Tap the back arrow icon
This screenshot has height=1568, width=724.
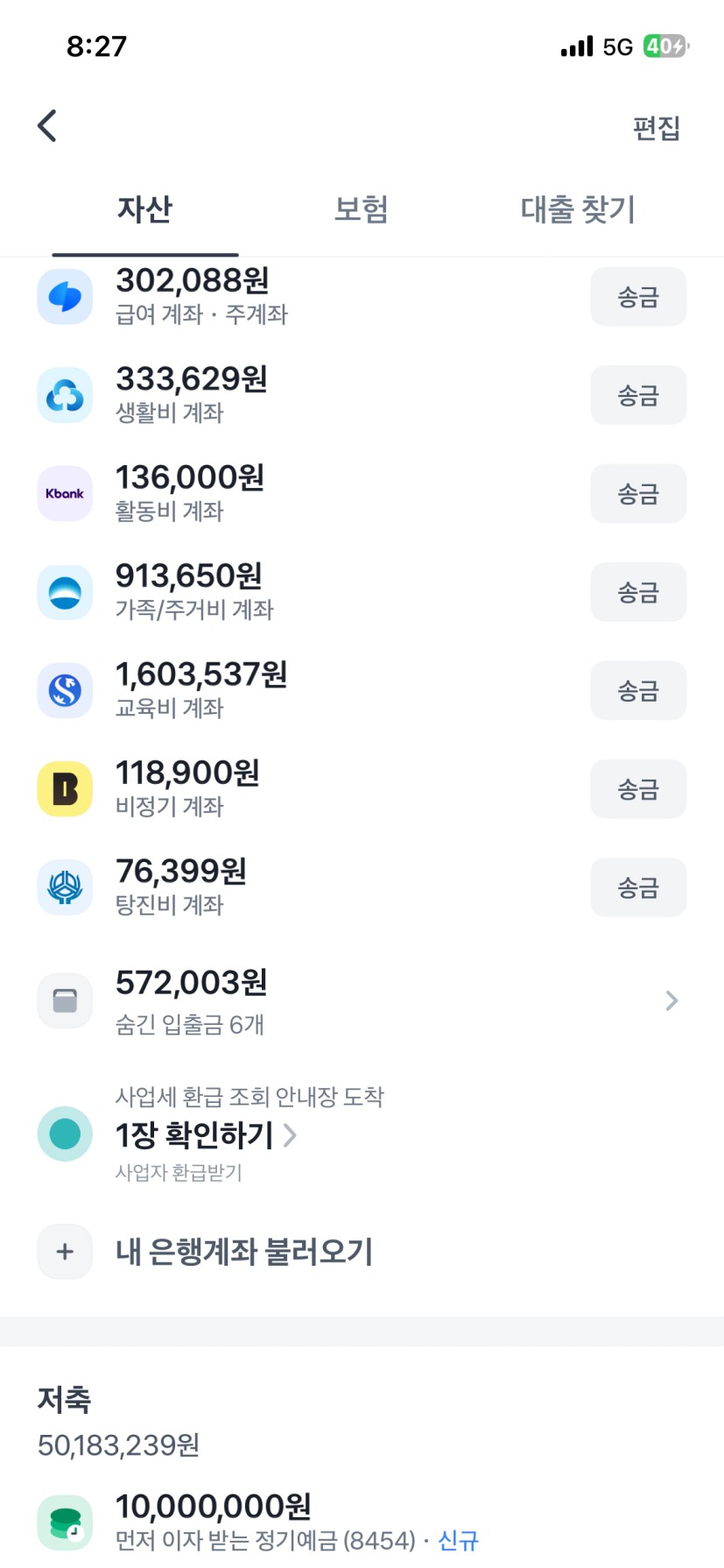click(x=47, y=126)
